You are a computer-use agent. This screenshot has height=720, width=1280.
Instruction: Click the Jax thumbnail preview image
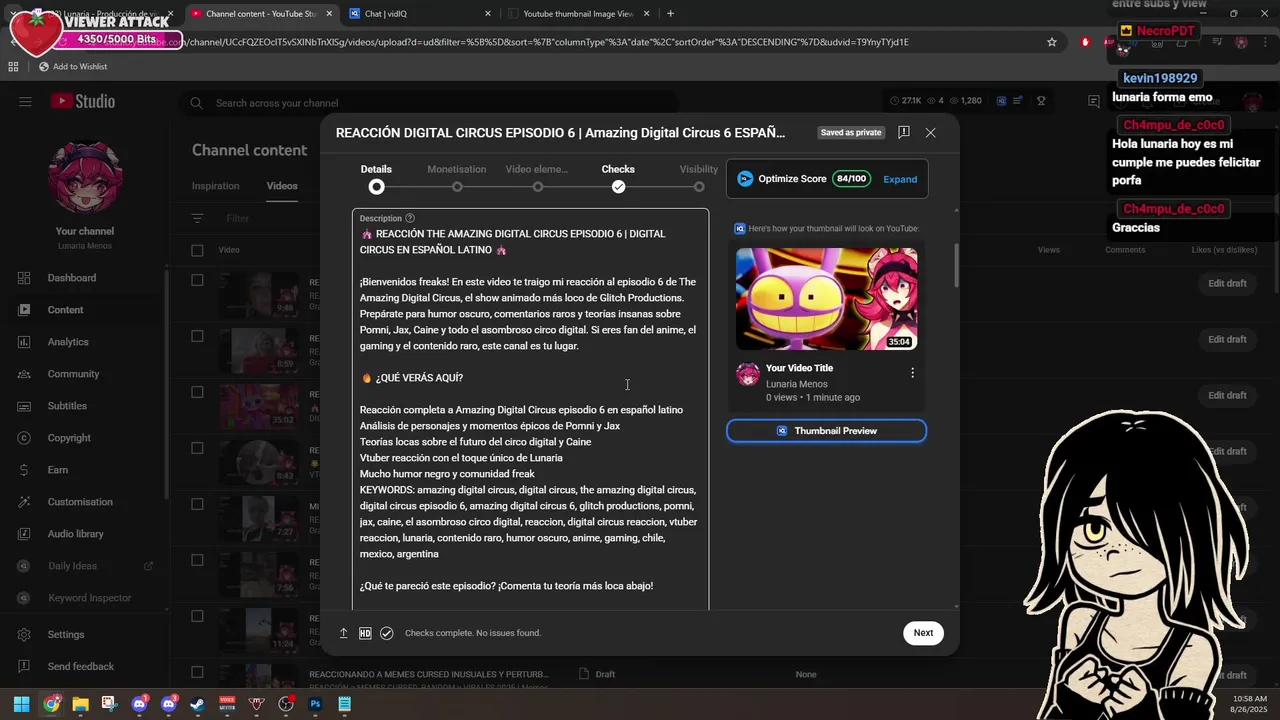point(826,298)
